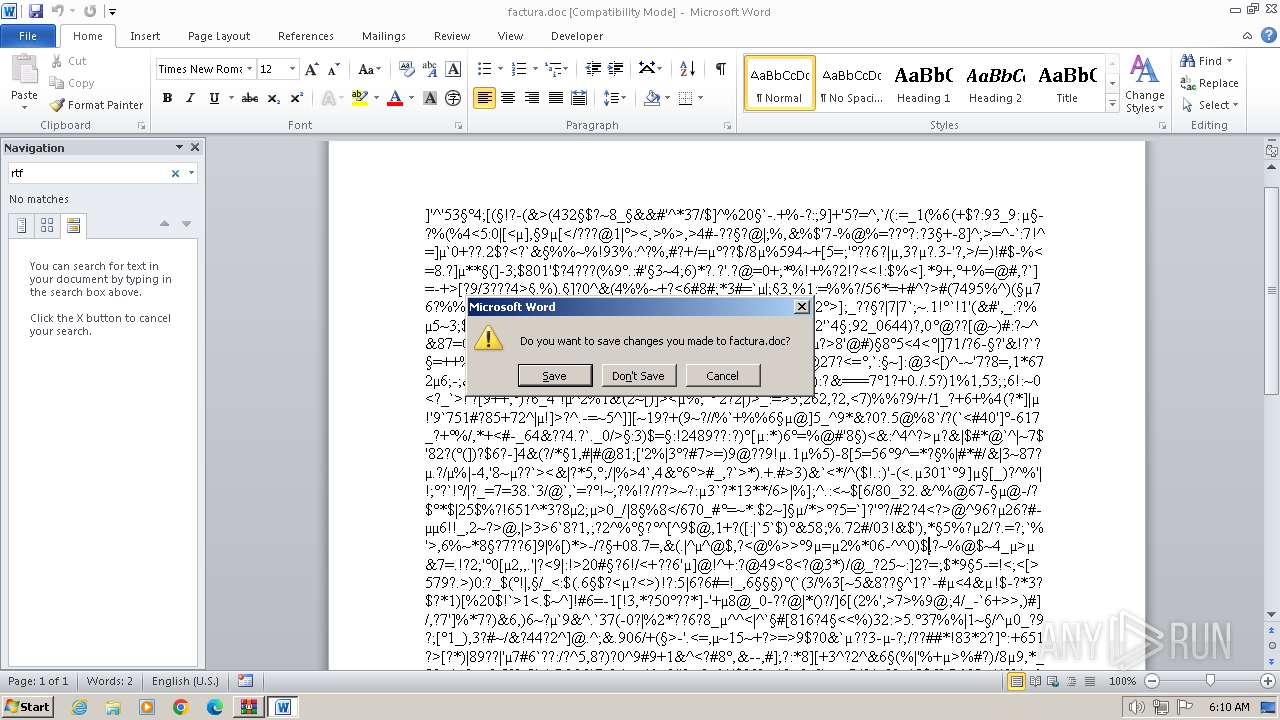Image resolution: width=1280 pixels, height=720 pixels.
Task: Cancel the save changes dialog
Action: click(722, 375)
